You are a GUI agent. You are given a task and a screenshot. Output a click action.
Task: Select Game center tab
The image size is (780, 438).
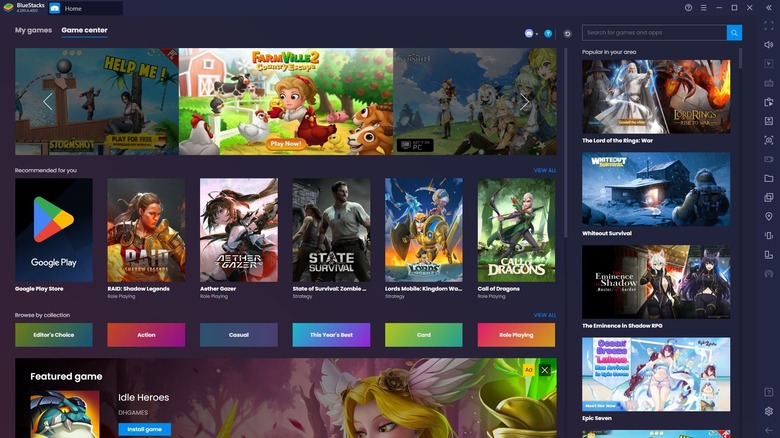pyautogui.click(x=84, y=30)
